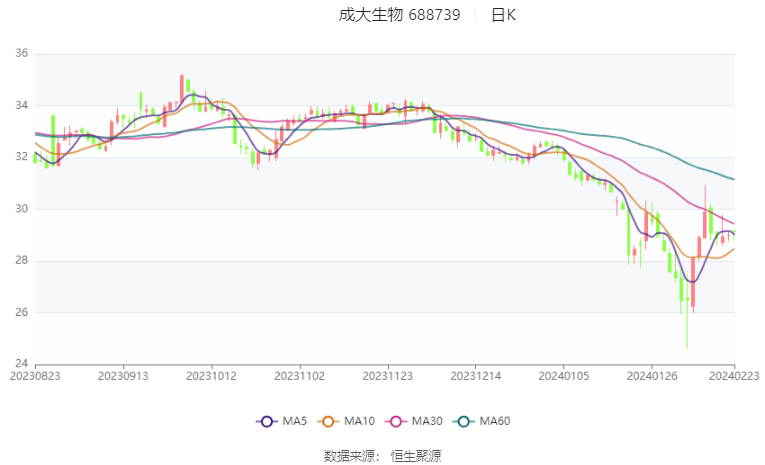Click the MA5 legend label text
The height and width of the screenshot is (465, 765).
pyautogui.click(x=295, y=421)
